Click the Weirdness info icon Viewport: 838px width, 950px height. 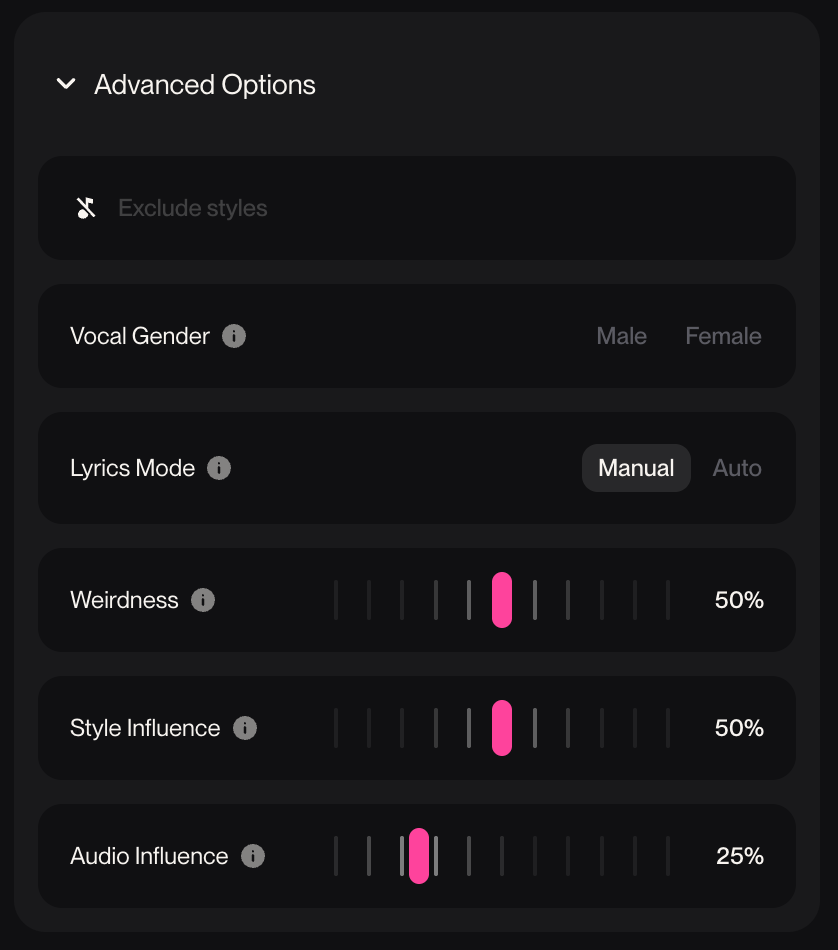pos(203,600)
